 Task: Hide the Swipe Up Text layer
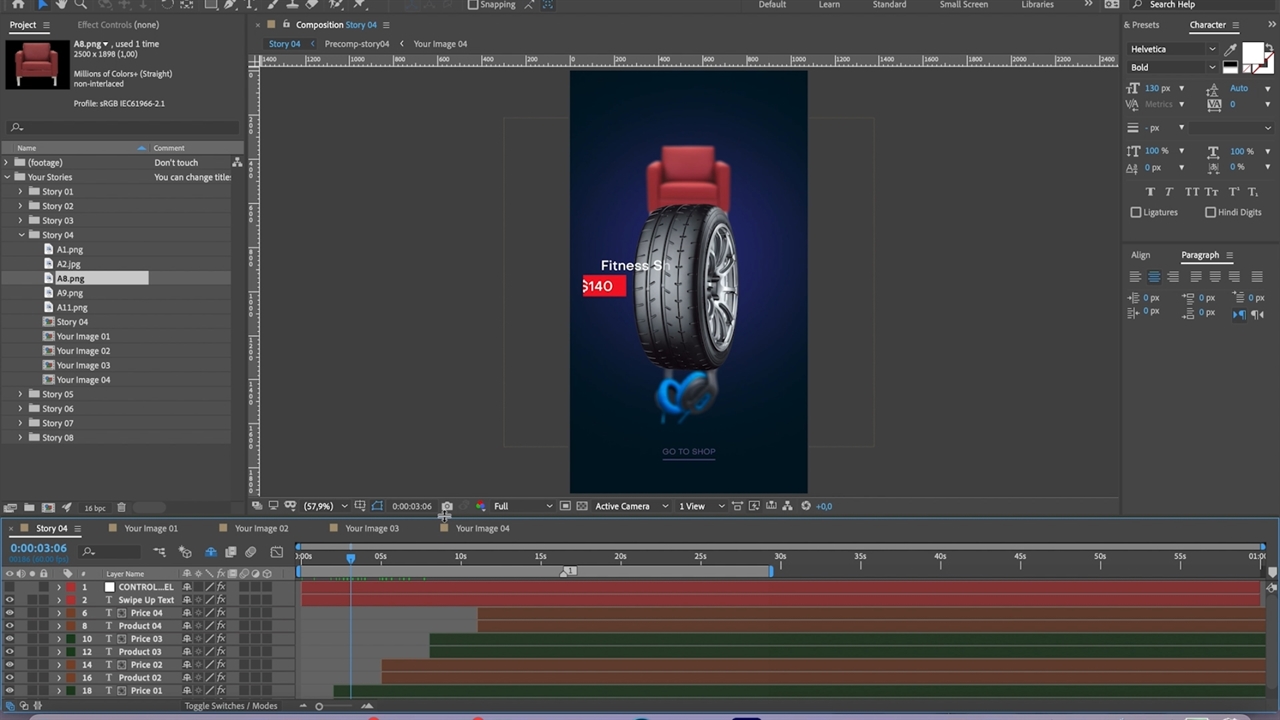(10, 600)
